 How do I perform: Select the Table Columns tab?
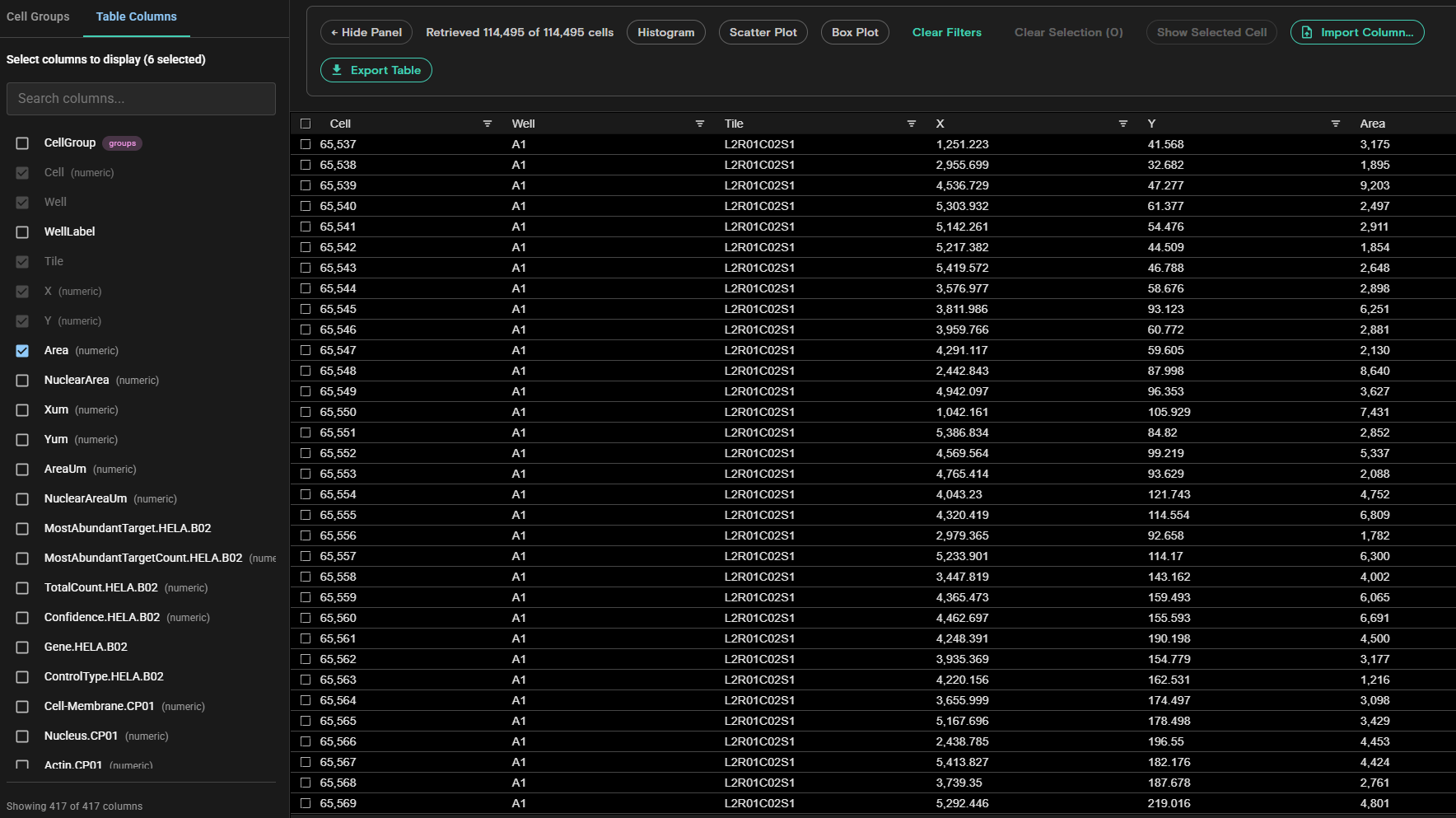point(136,16)
